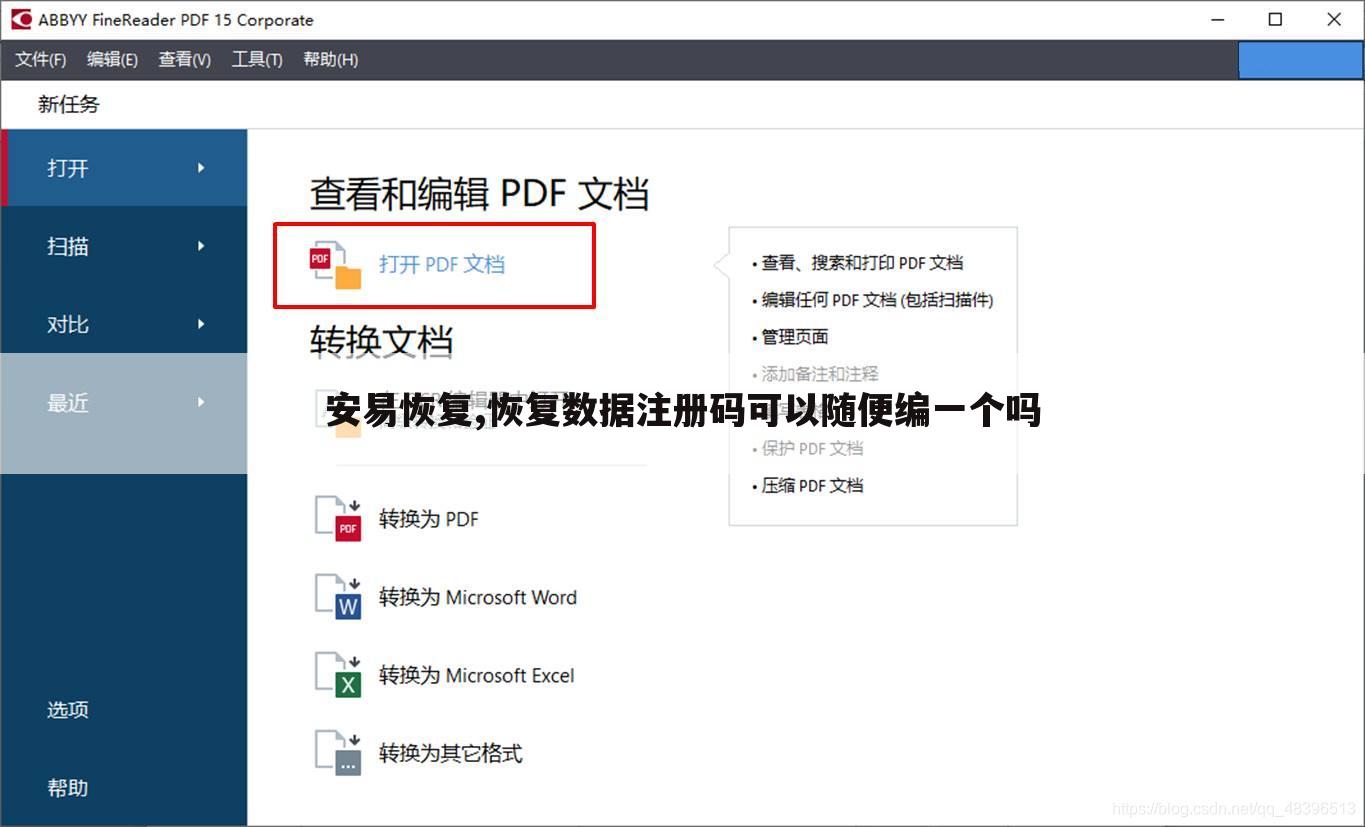The image size is (1365, 827).
Task: Click 转换为 Microsoft Word
Action: coord(477,597)
